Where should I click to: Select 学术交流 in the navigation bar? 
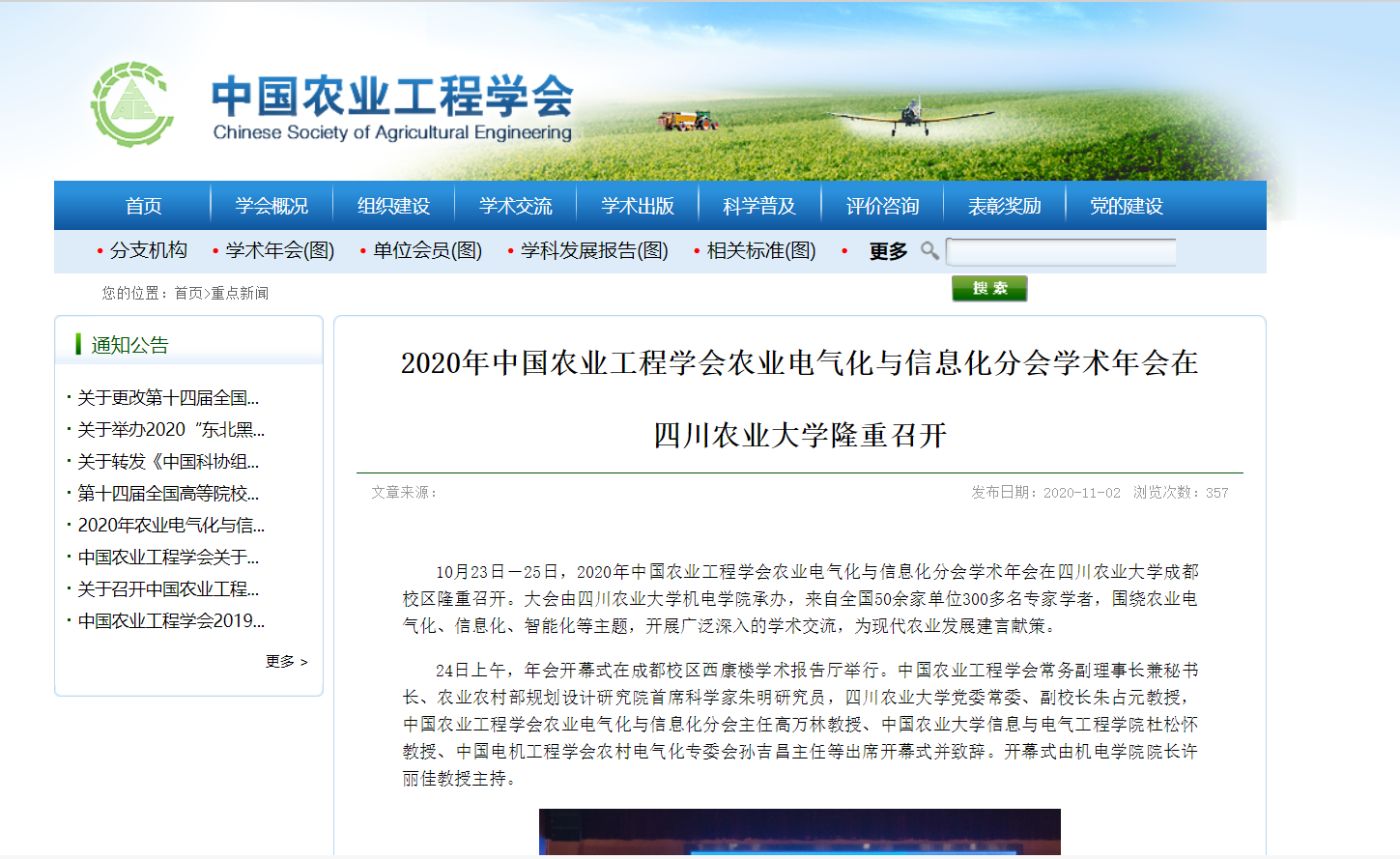coord(515,206)
